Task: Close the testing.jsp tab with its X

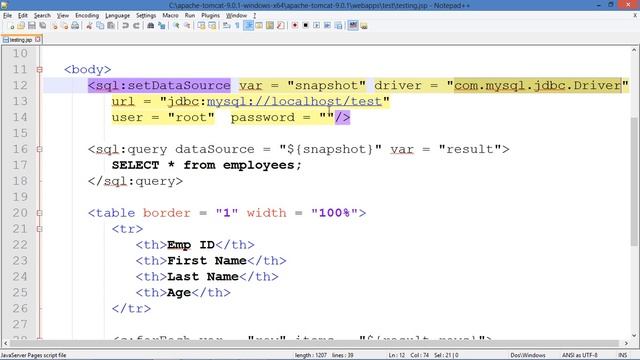Action: pyautogui.click(x=38, y=39)
